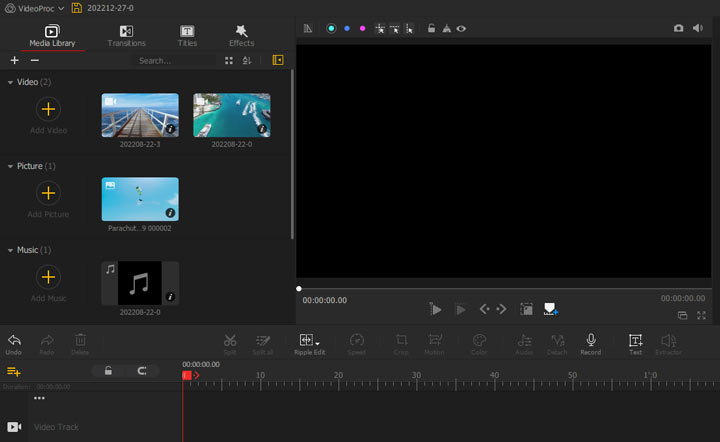
Task: Click the Add Music button
Action: (48, 277)
